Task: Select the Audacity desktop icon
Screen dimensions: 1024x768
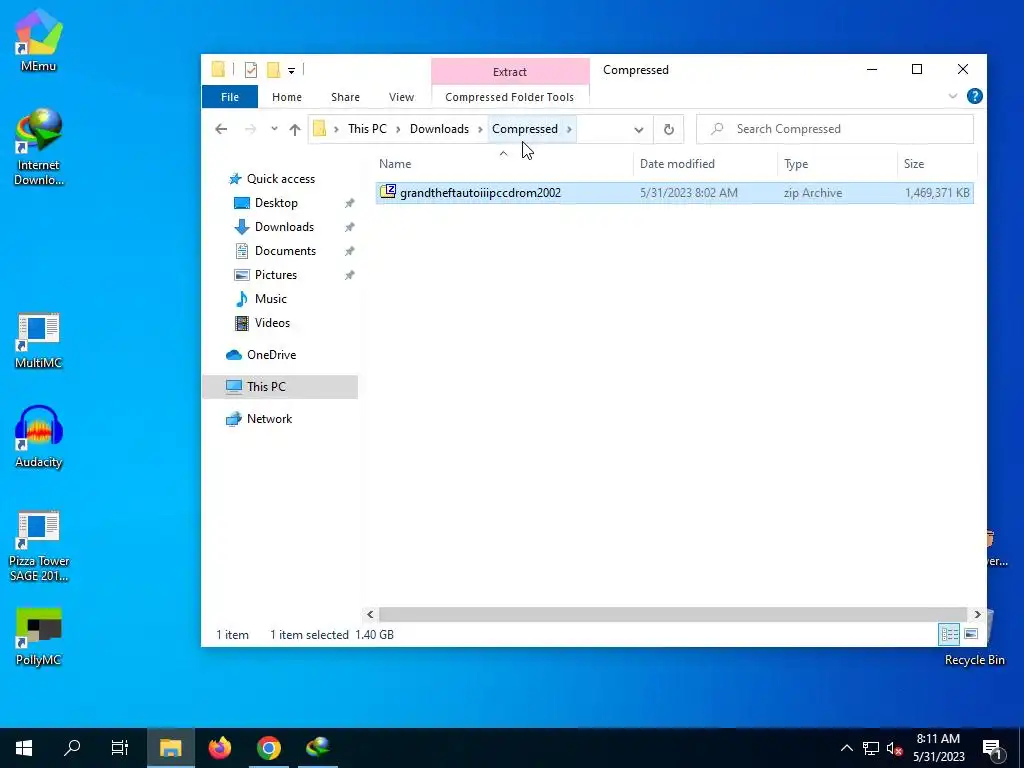Action: (39, 437)
